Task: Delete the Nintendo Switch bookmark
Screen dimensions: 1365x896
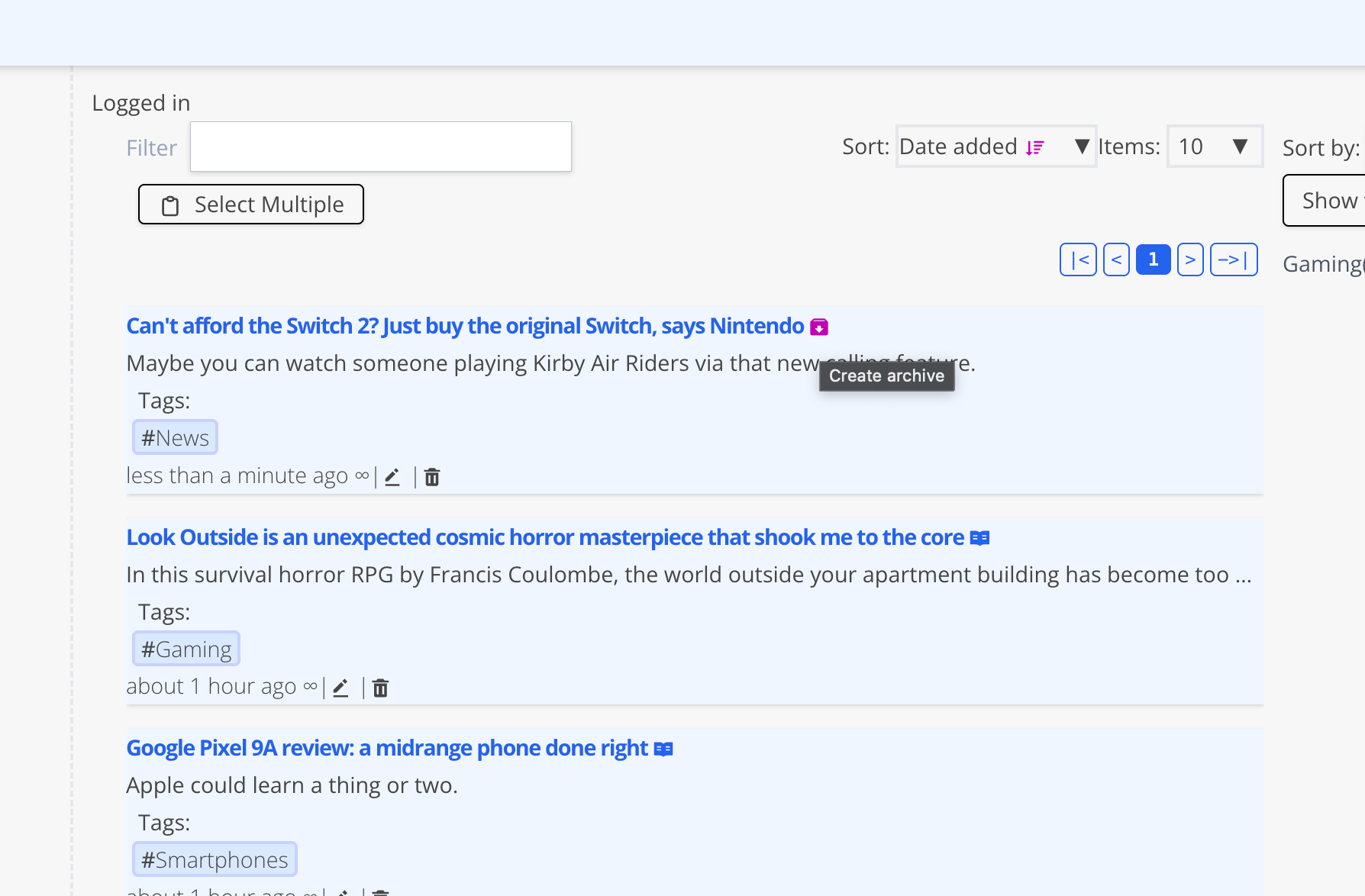Action: click(432, 478)
